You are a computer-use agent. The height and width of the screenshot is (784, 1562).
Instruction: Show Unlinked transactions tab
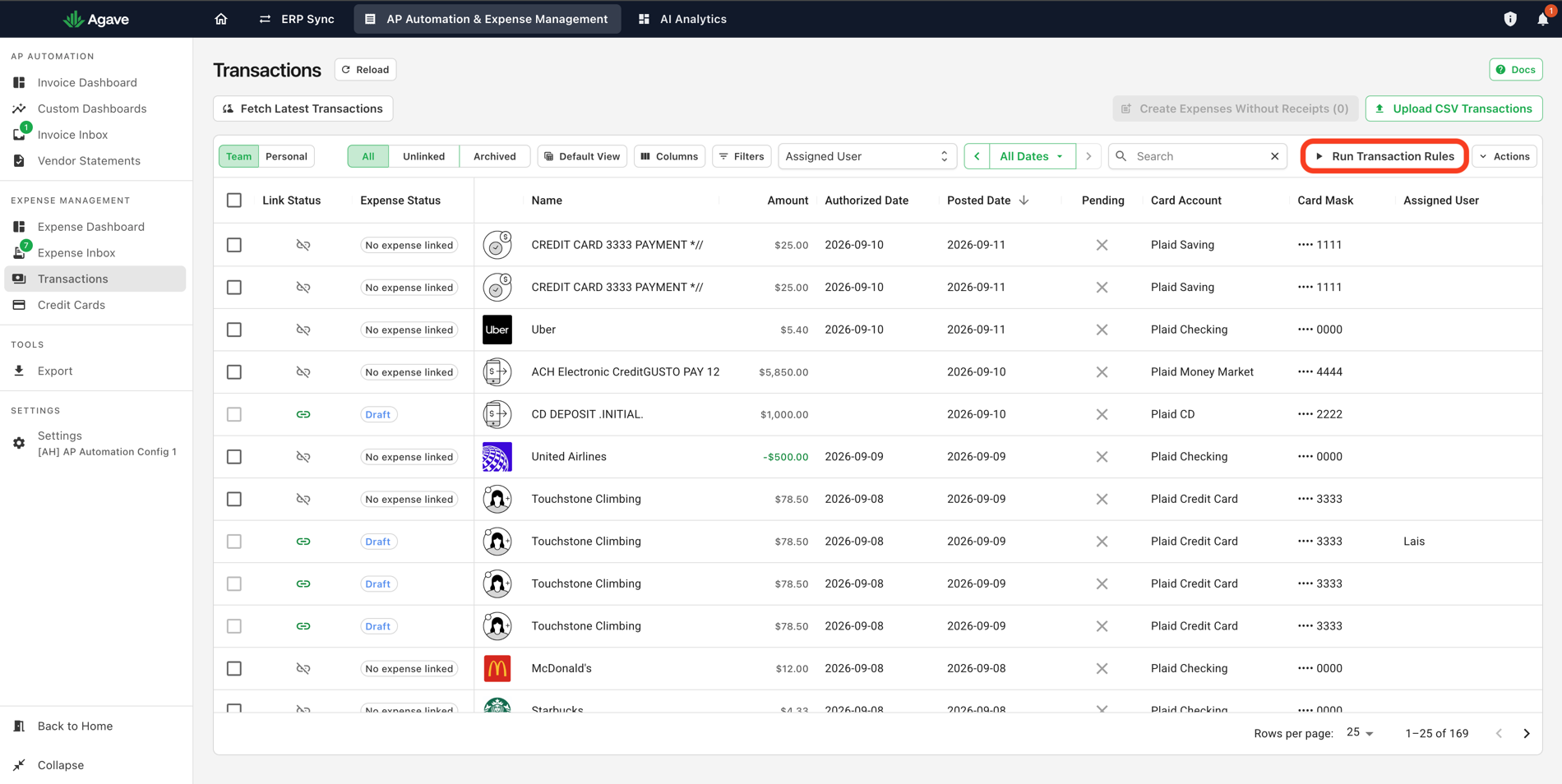[423, 156]
